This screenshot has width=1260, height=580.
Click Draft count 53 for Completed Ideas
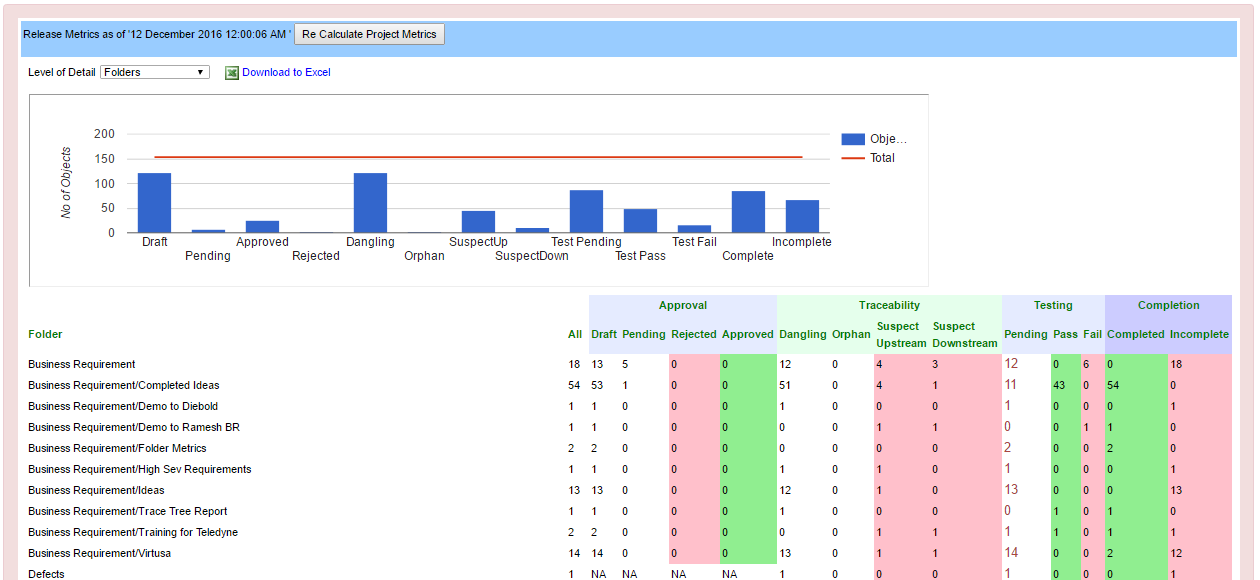pyautogui.click(x=597, y=385)
